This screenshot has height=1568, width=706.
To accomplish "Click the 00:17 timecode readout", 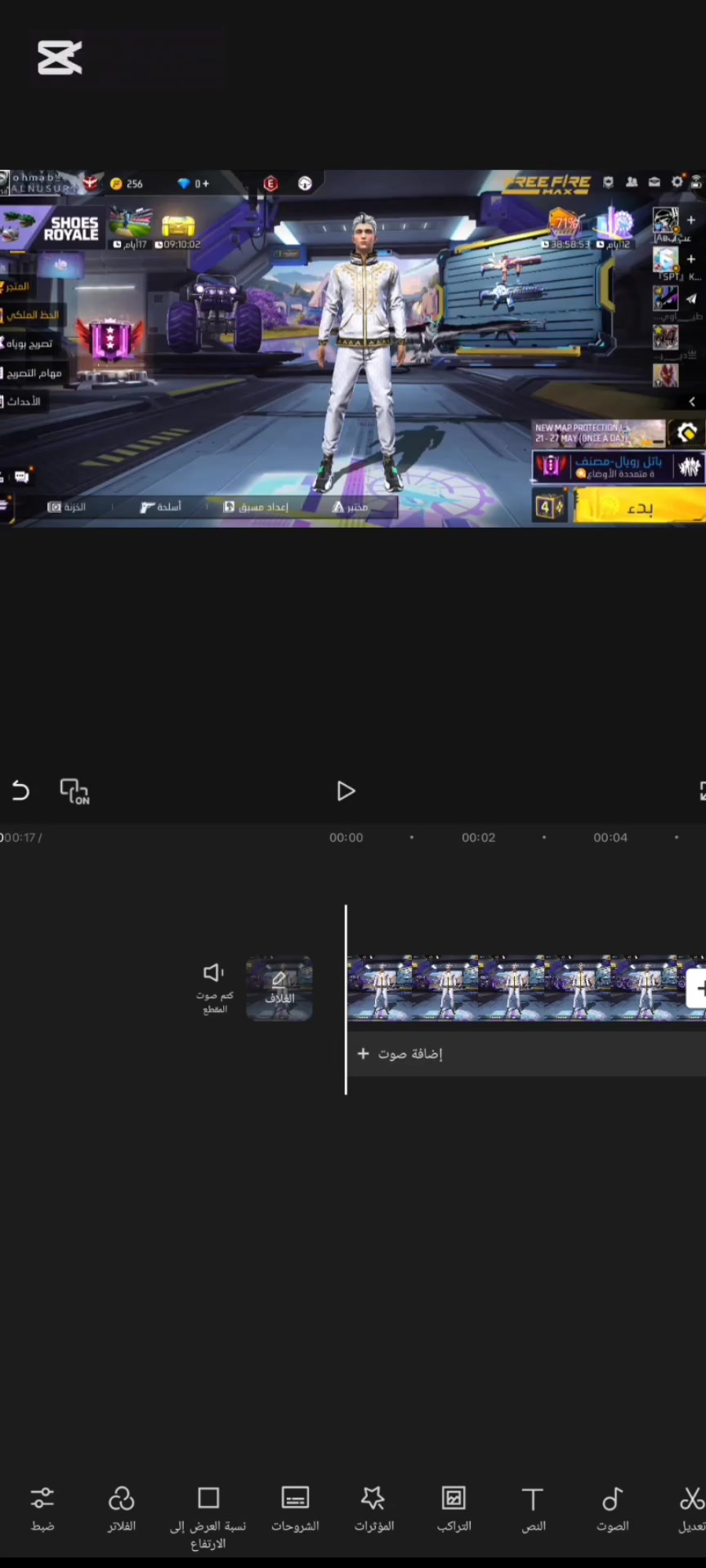I will (x=20, y=838).
